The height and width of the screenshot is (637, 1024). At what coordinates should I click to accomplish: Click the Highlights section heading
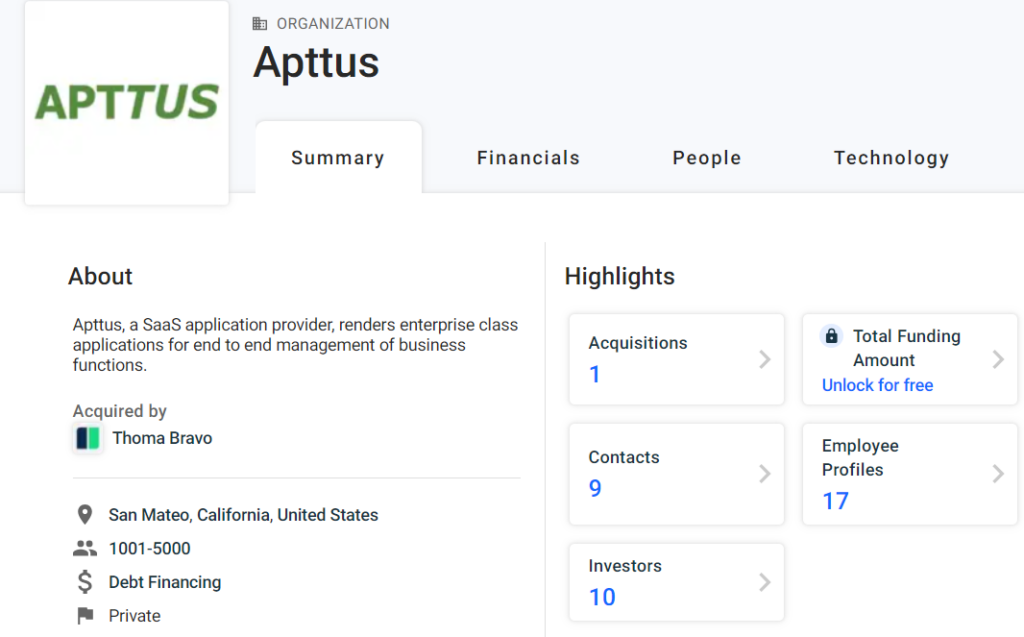[x=620, y=276]
